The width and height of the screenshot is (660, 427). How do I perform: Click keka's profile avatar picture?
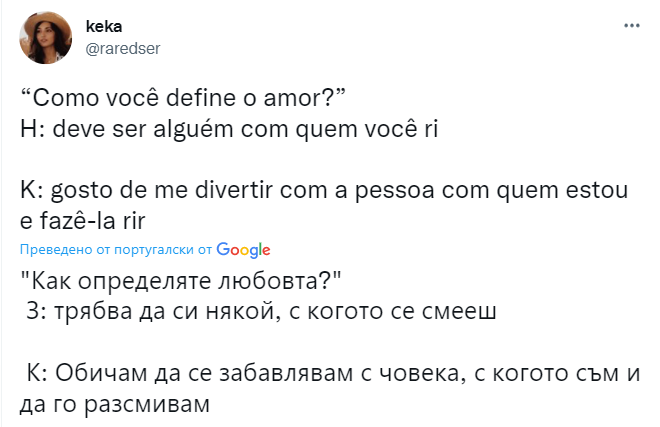tap(45, 37)
